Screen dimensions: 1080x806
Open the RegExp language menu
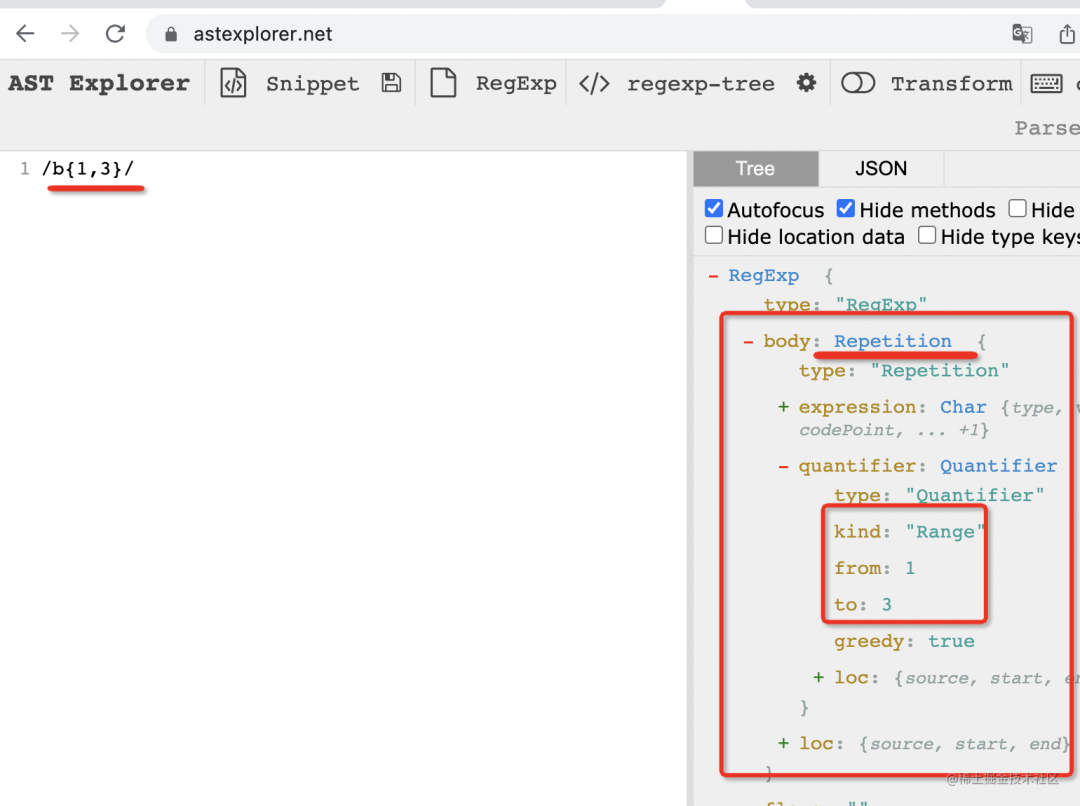[x=516, y=83]
